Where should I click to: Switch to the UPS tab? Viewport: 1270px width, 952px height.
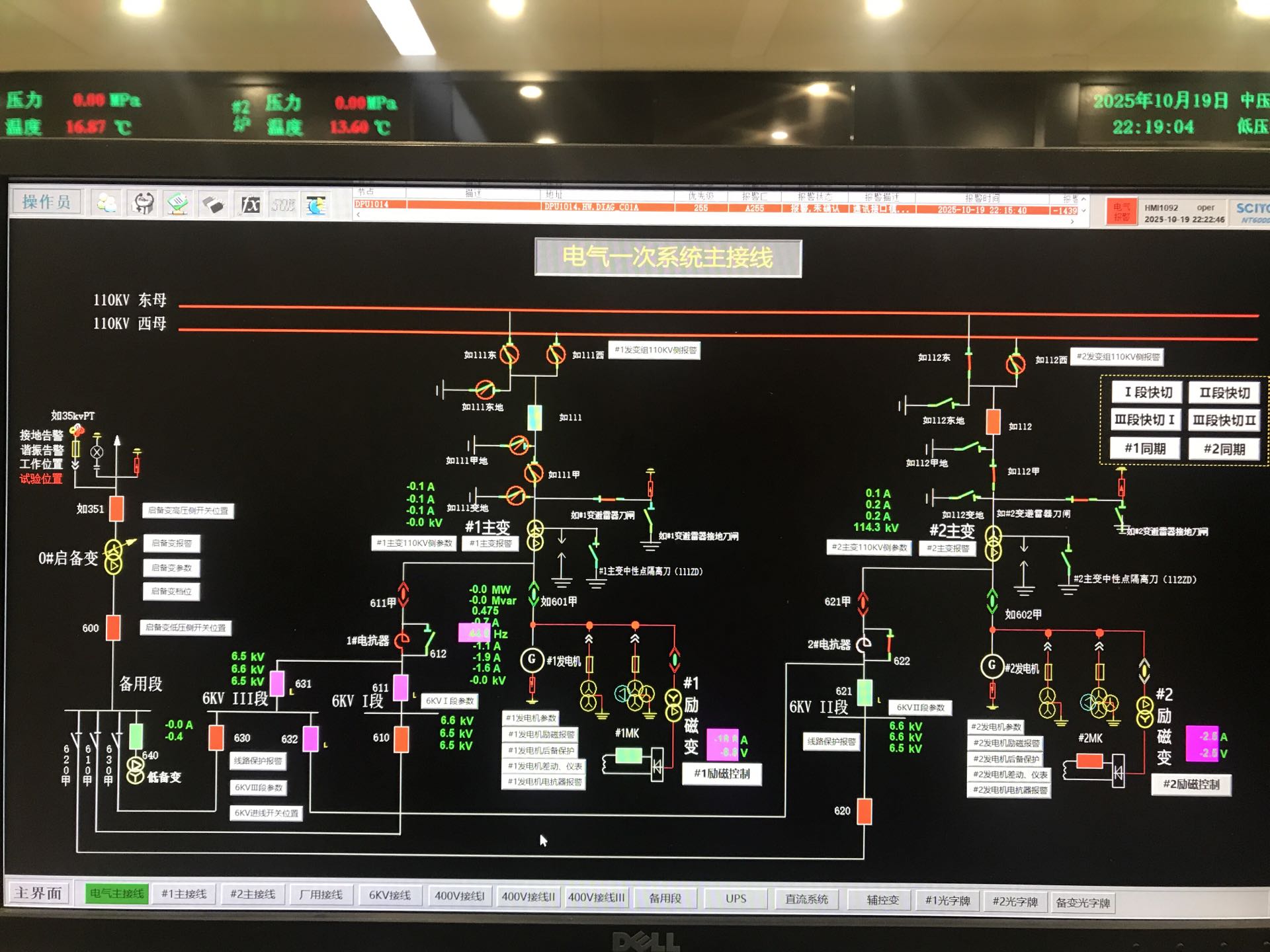(x=736, y=898)
